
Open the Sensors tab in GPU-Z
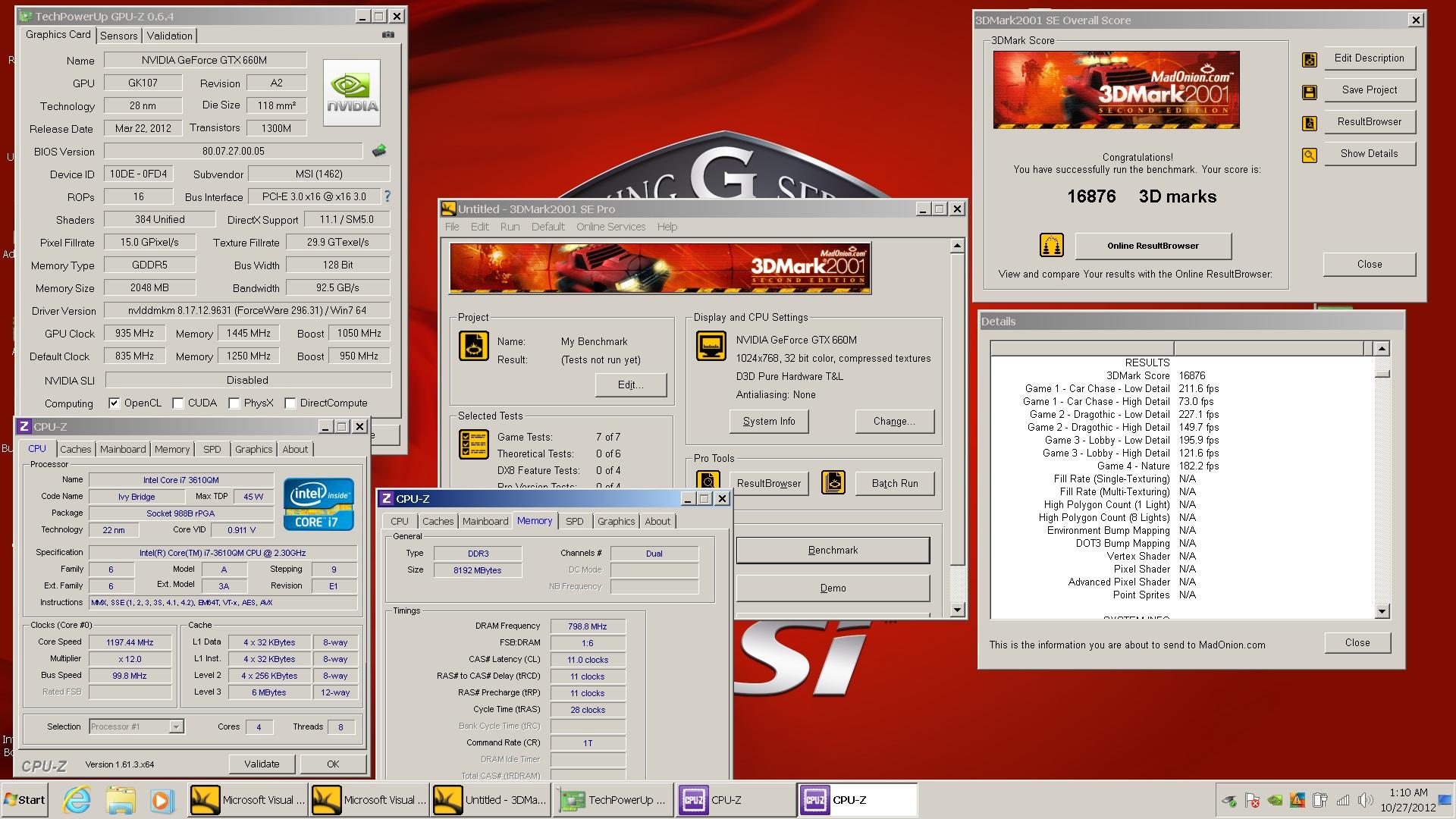click(x=119, y=36)
